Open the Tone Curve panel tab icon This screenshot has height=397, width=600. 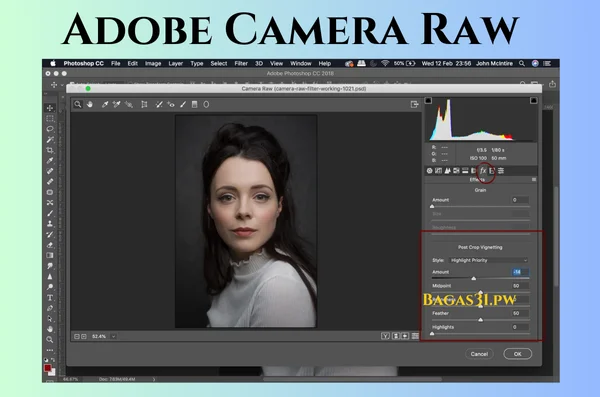[438, 171]
